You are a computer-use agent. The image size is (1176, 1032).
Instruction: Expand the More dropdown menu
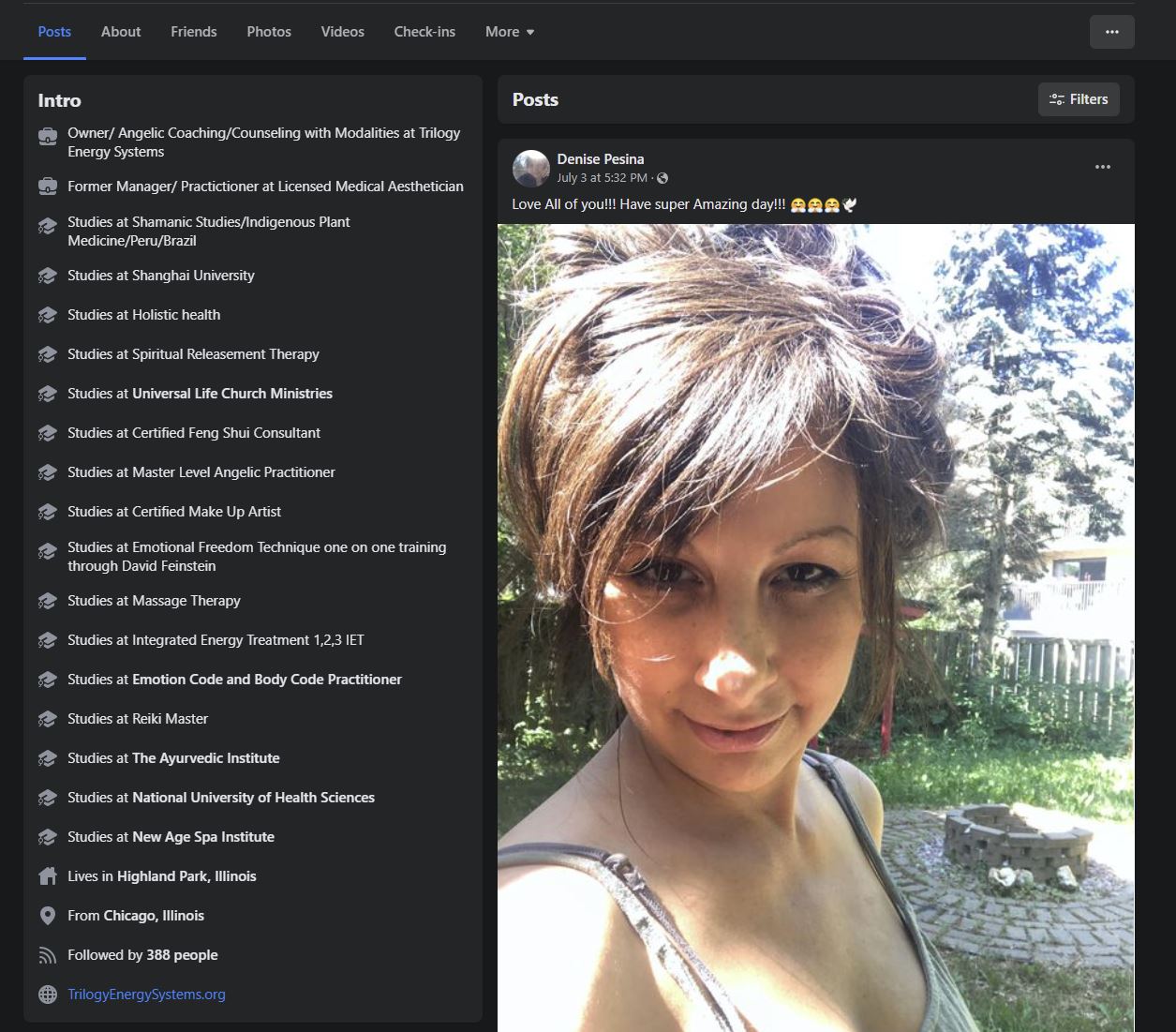pos(510,32)
